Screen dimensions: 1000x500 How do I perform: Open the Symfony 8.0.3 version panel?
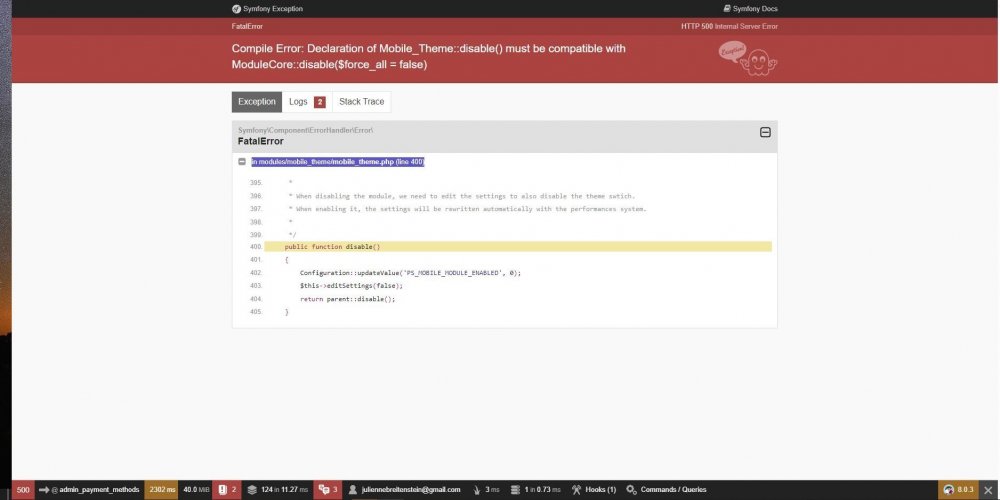pos(958,490)
